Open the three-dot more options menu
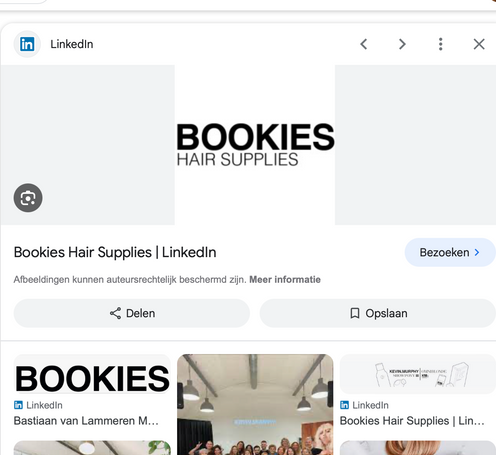This screenshot has height=455, width=496. pos(440,44)
